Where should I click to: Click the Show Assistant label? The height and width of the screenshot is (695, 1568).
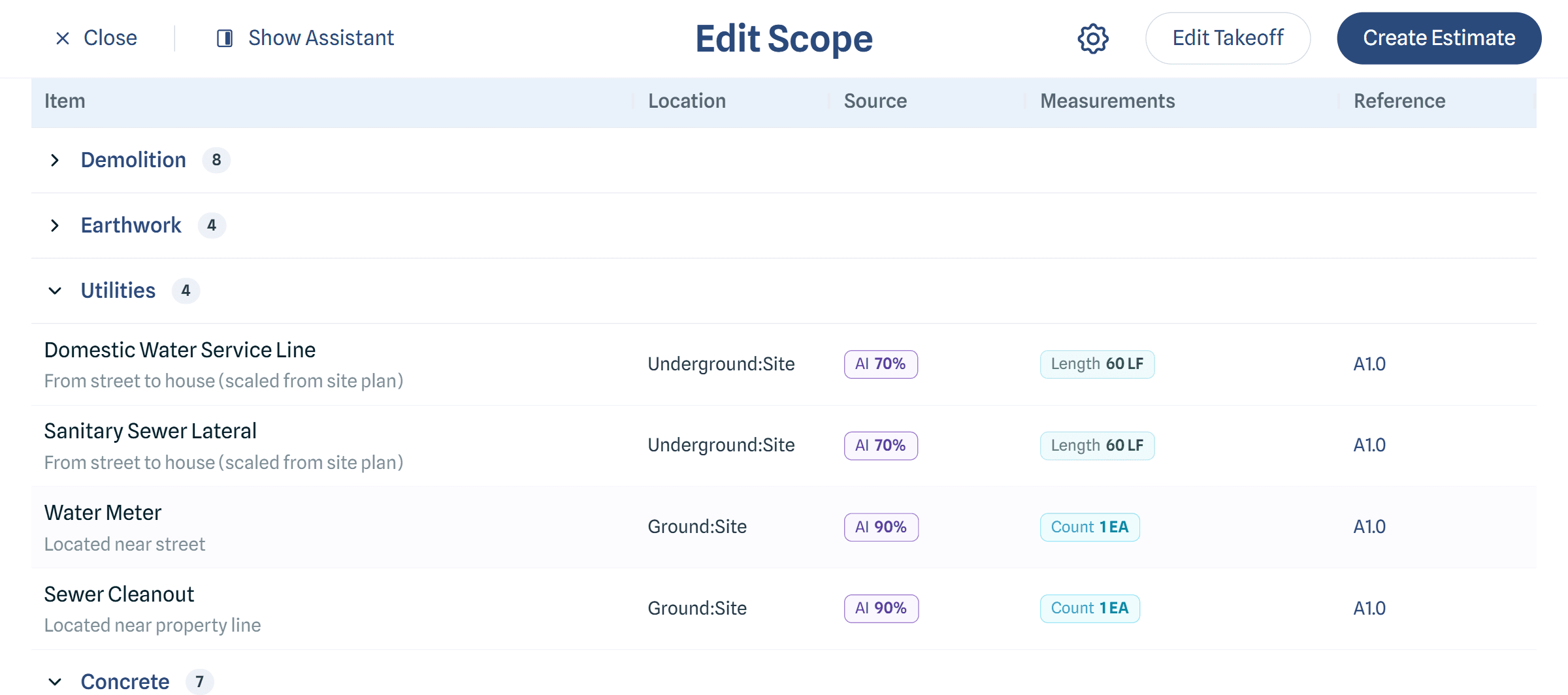321,38
